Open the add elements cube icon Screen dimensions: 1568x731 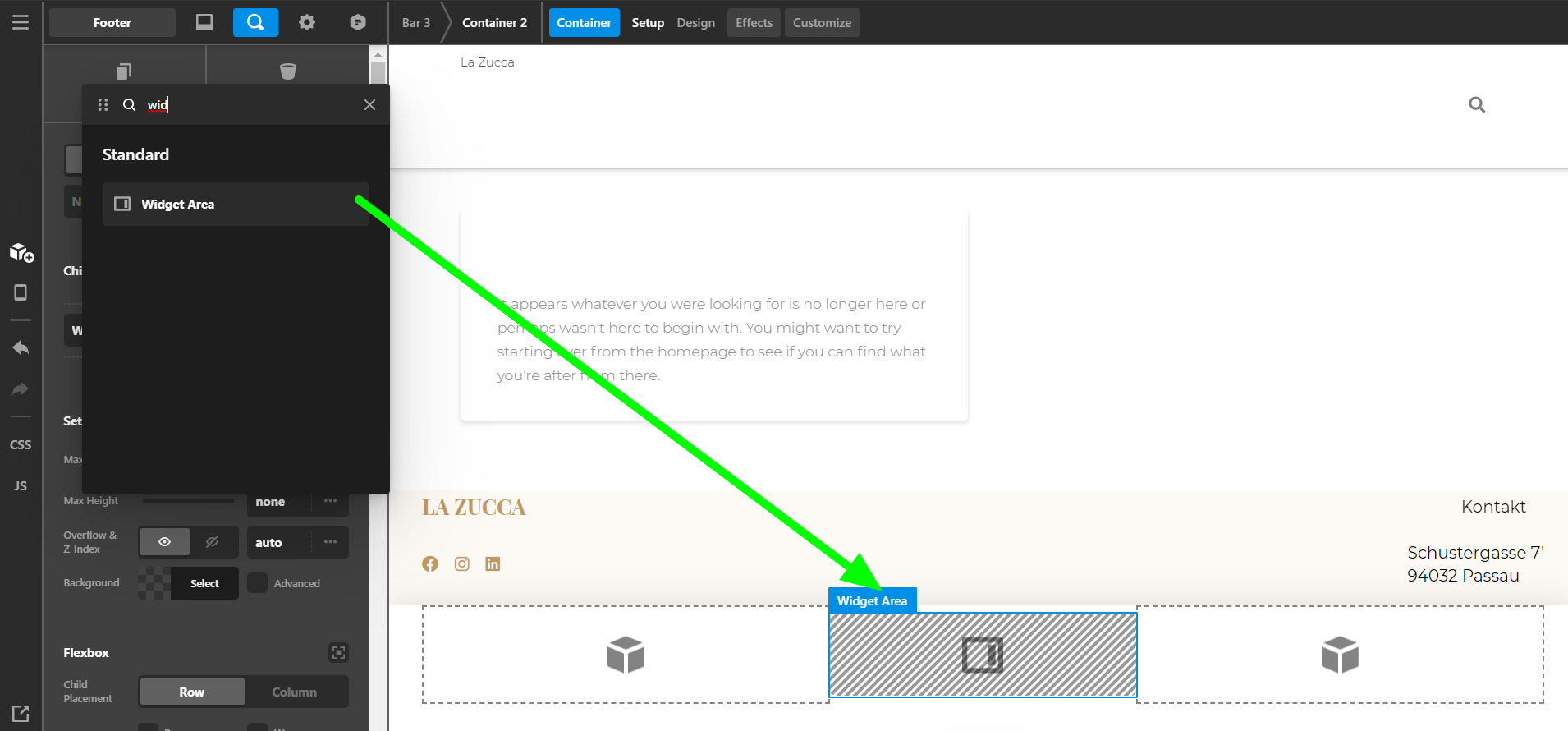(21, 252)
